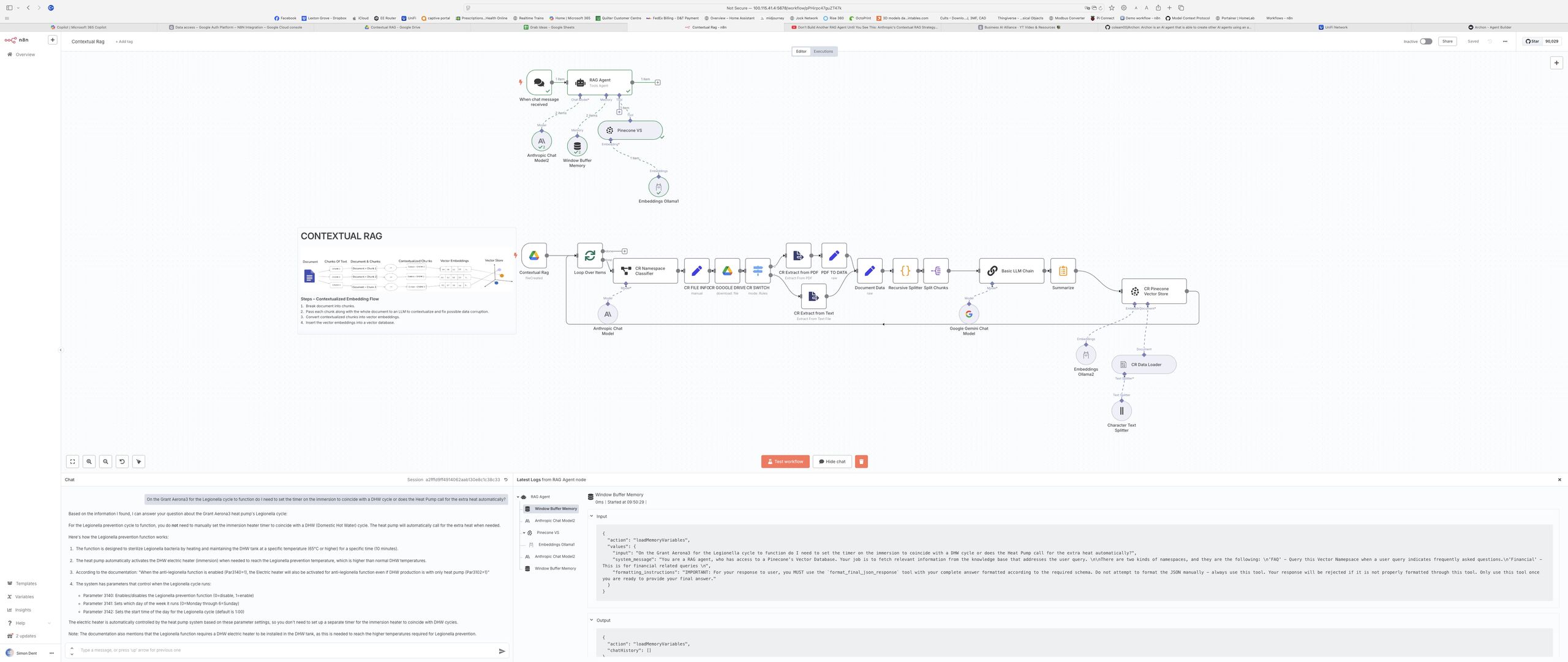Viewport: 1568px width, 662px height.
Task: Switch to Contextual RAG - Google Drive browser tab
Action: [393, 27]
